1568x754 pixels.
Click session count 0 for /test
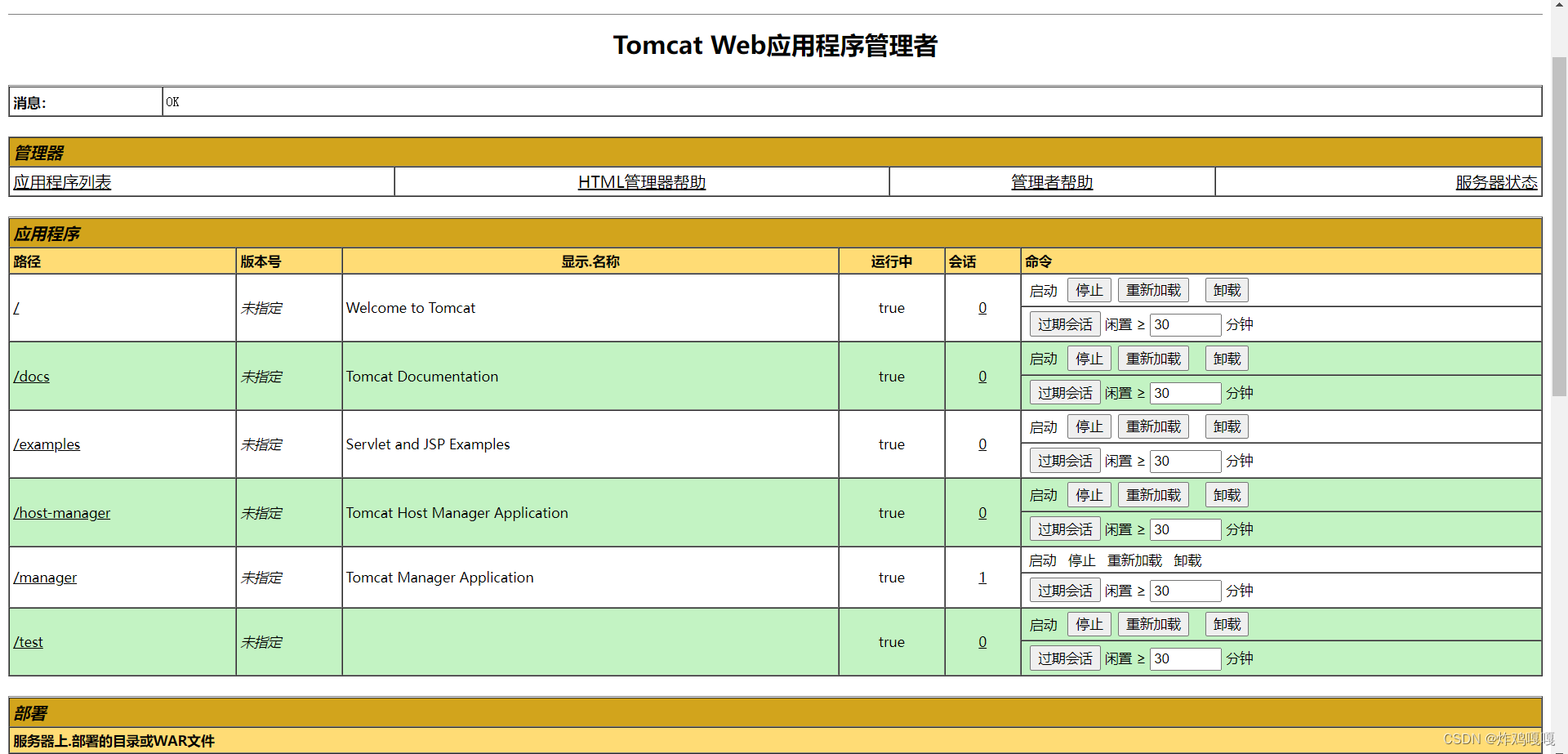[x=982, y=642]
